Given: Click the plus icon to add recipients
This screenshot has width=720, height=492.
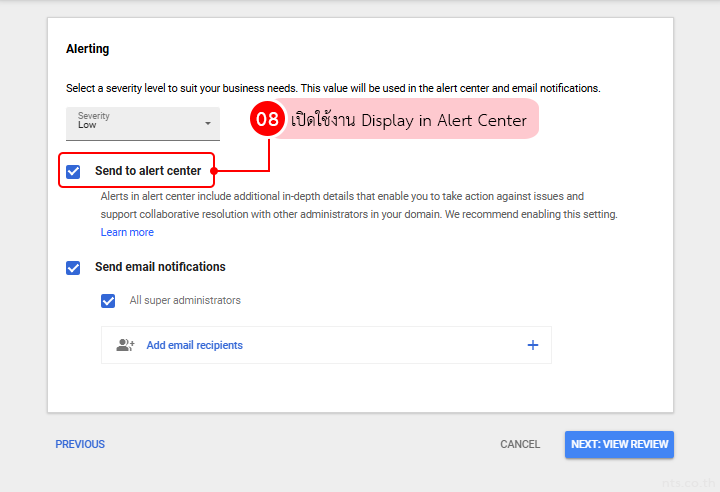Looking at the screenshot, I should (533, 345).
